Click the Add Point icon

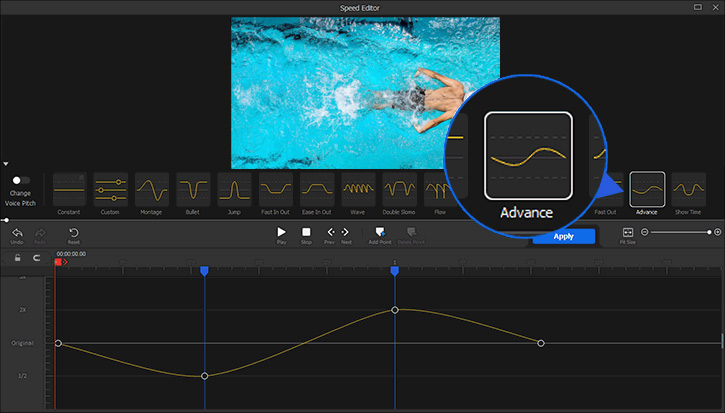pos(380,233)
